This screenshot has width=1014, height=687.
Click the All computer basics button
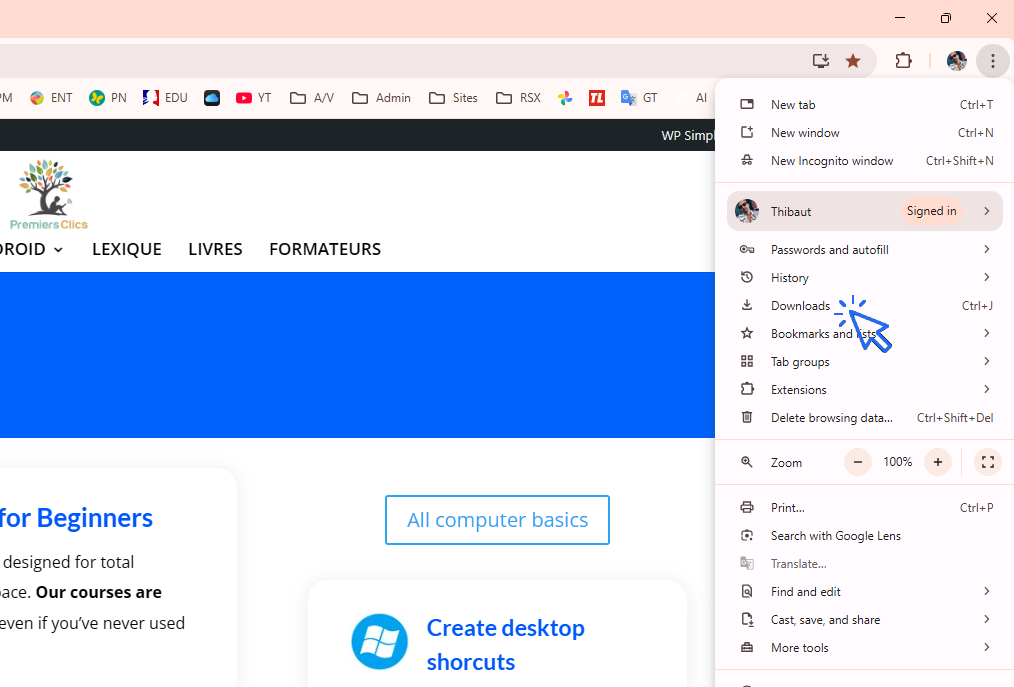pyautogui.click(x=497, y=520)
